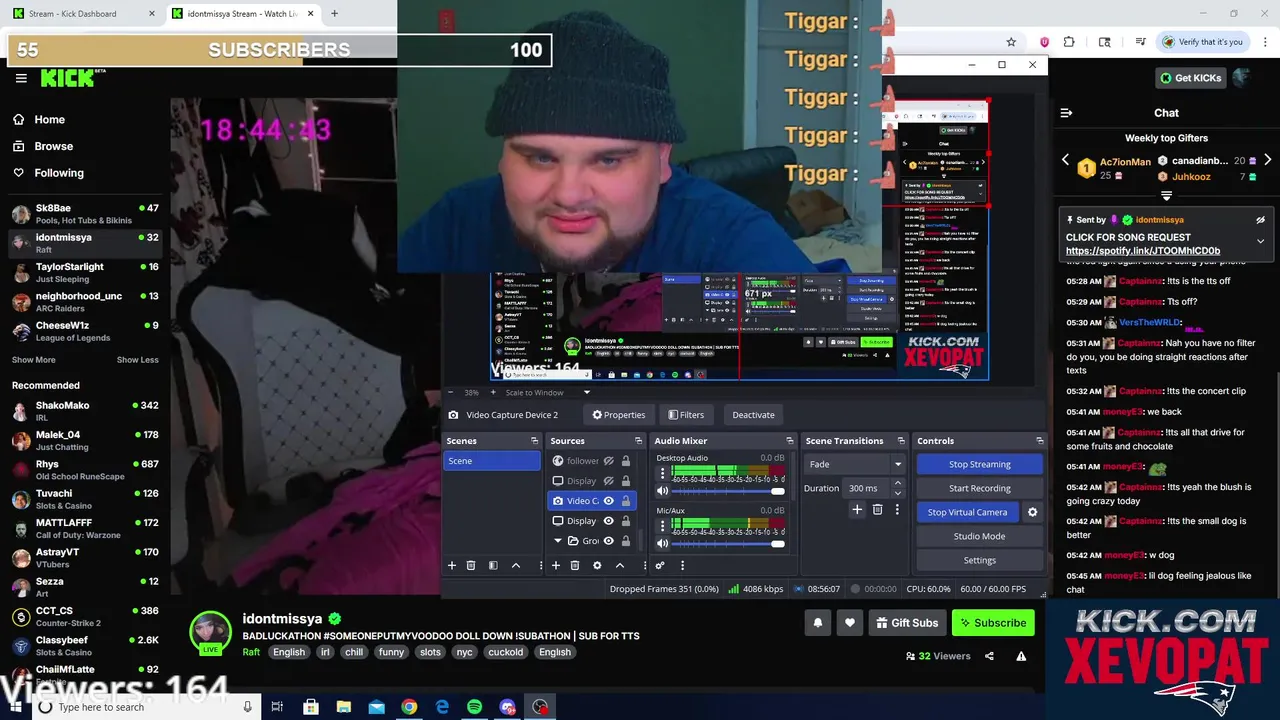This screenshot has height=720, width=1280.
Task: Open the browser extensions puzzle icon
Action: tap(1069, 42)
